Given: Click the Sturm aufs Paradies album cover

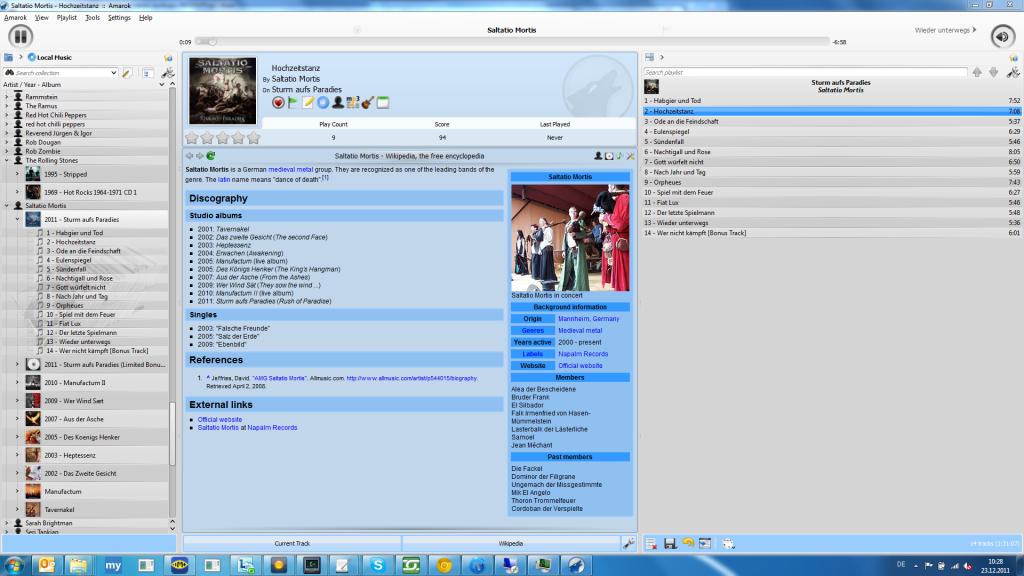Looking at the screenshot, I should click(x=223, y=91).
